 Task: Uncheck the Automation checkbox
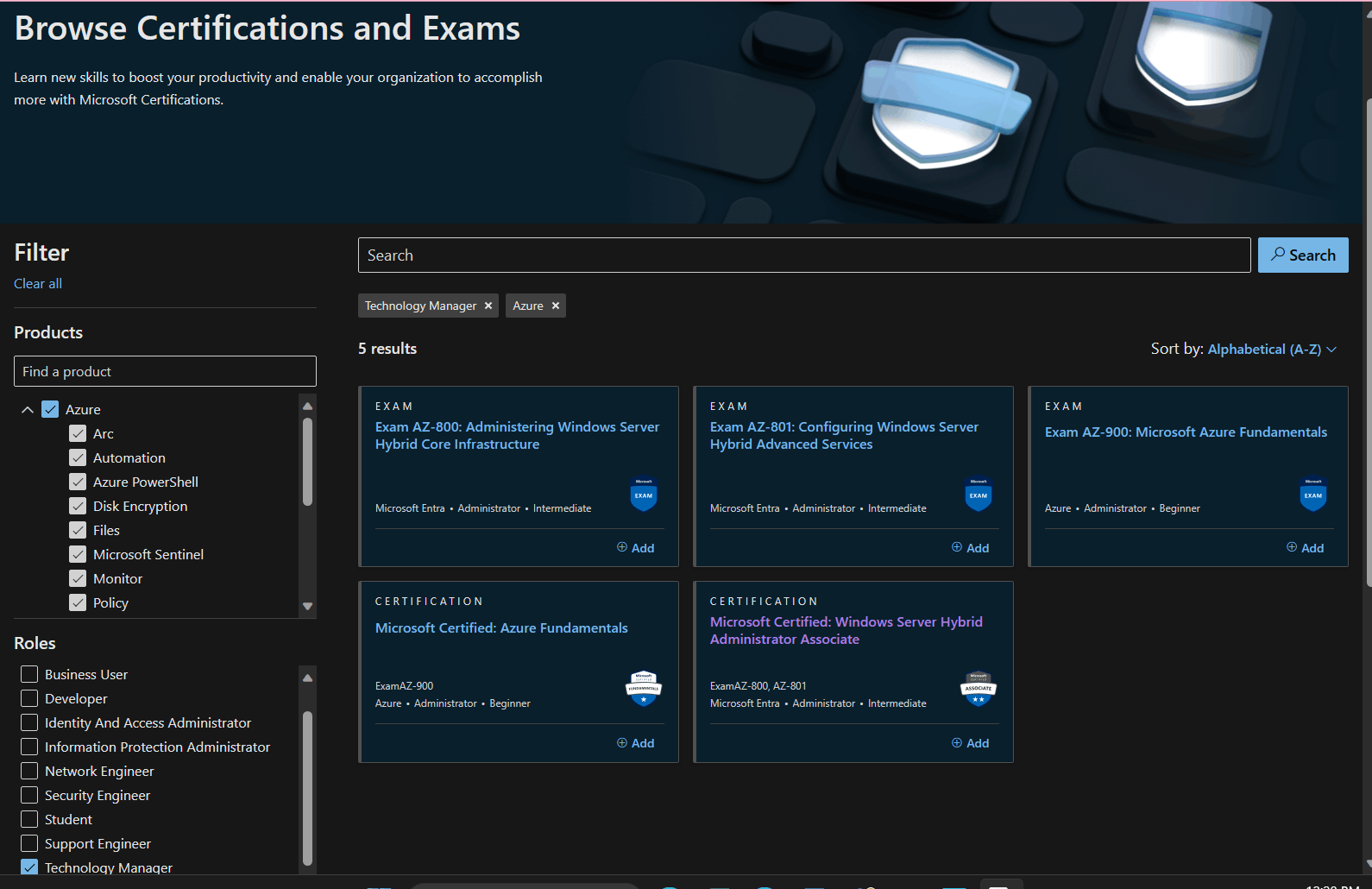coord(78,457)
